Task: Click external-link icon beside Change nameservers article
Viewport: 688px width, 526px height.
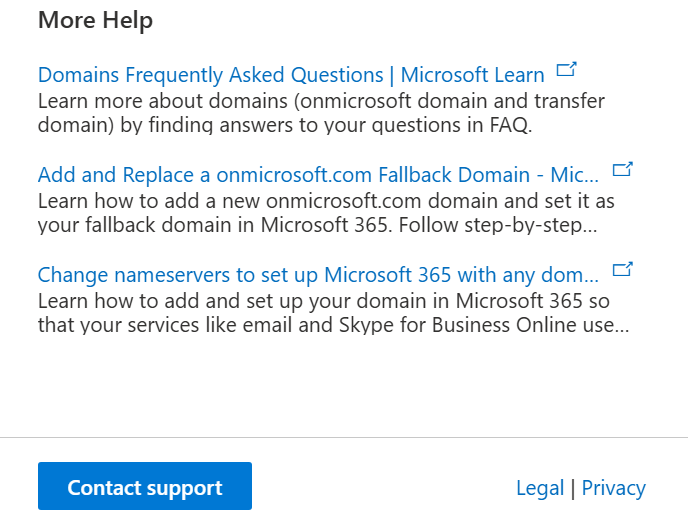Action: (622, 270)
